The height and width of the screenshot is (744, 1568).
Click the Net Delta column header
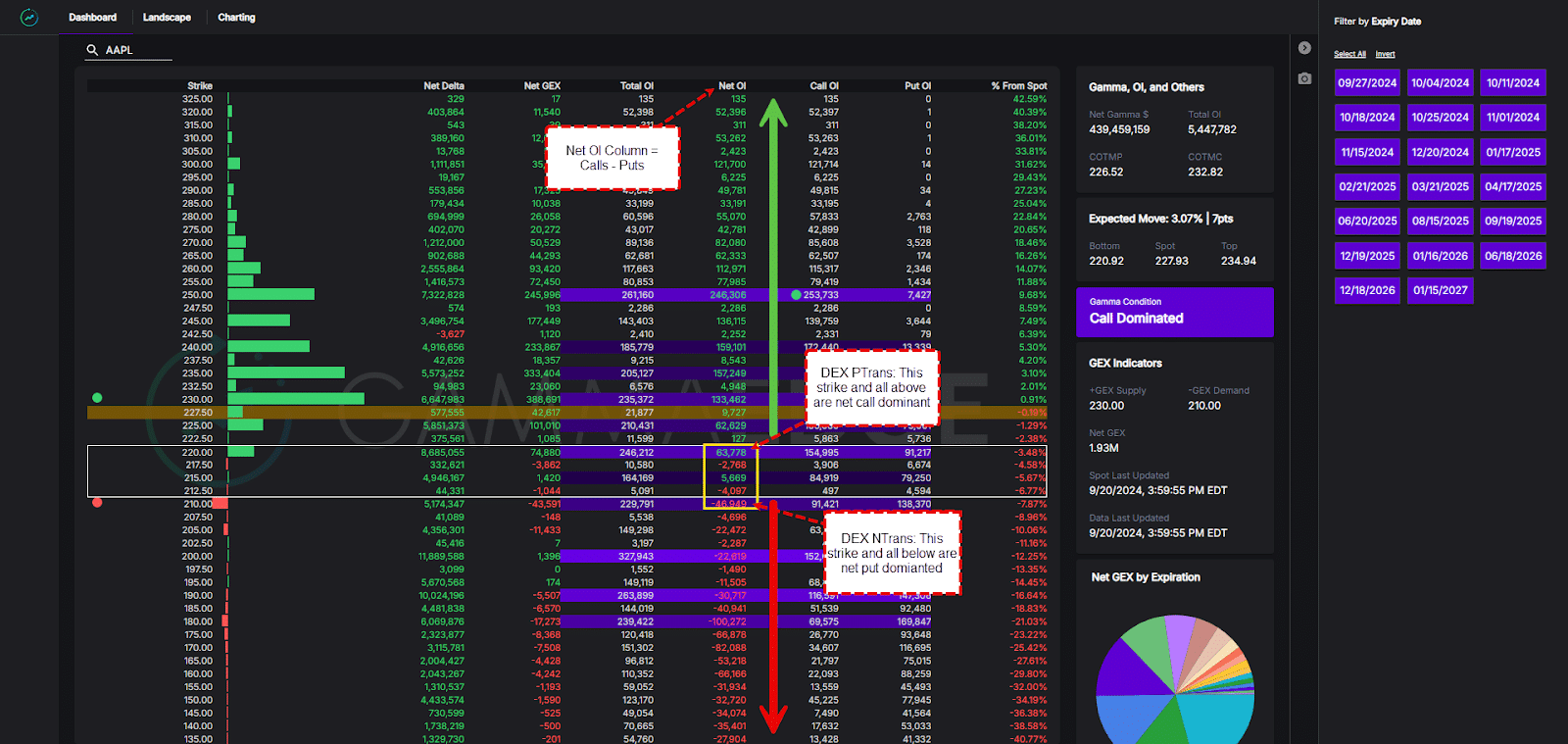444,86
